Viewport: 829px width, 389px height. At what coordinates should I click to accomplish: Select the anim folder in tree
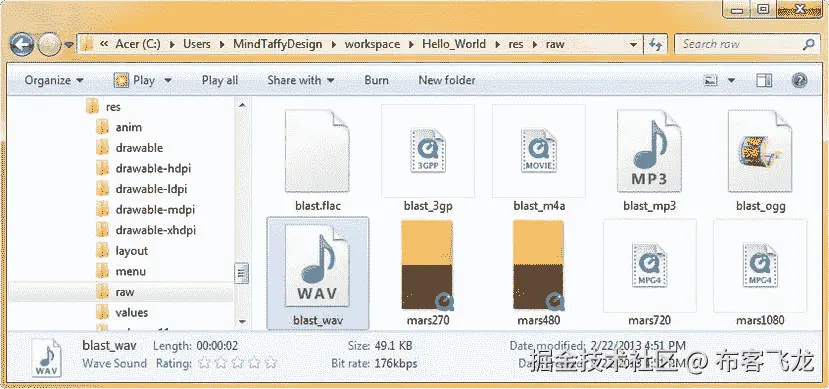(x=119, y=127)
